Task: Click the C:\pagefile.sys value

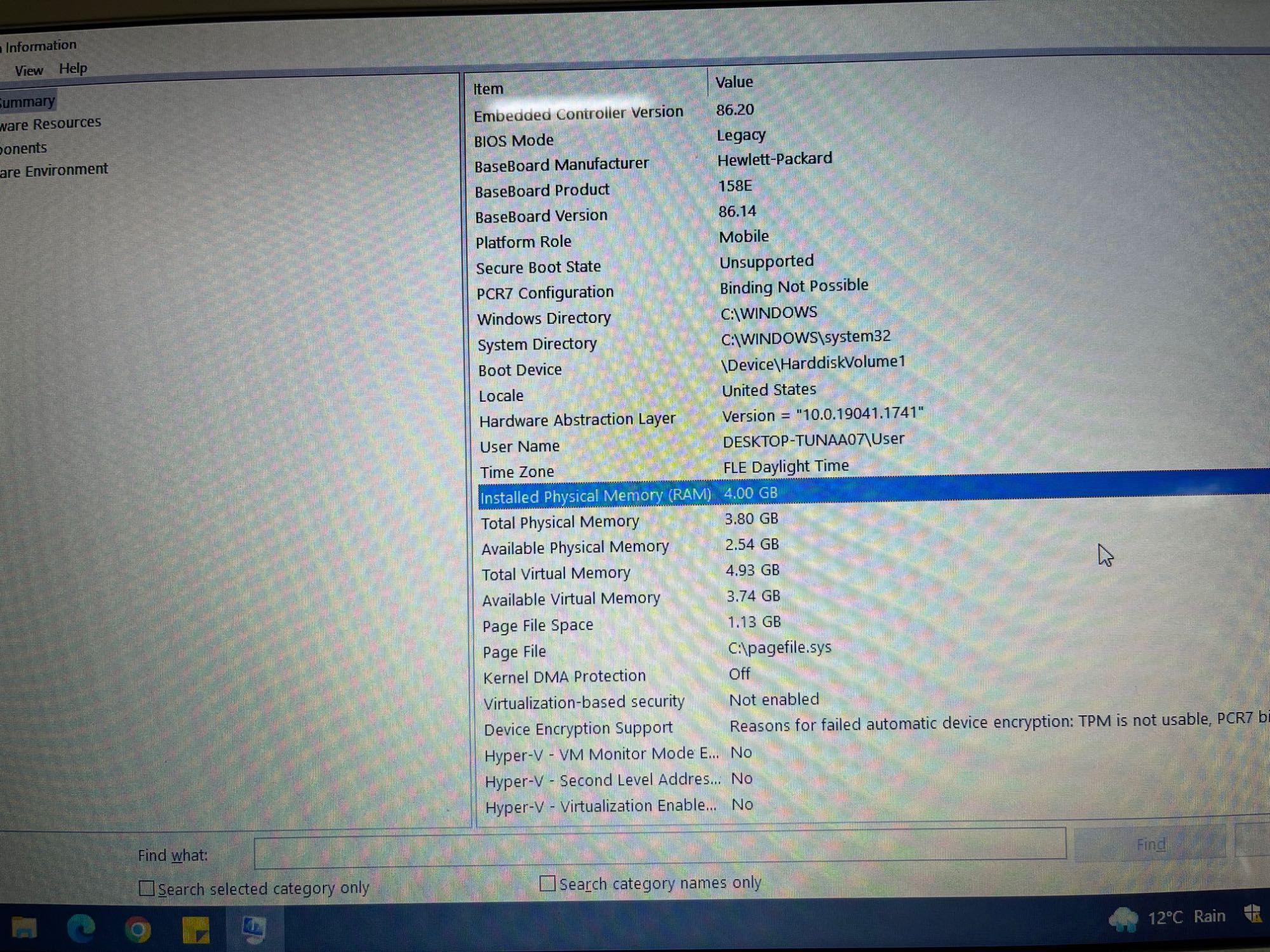Action: (x=780, y=648)
